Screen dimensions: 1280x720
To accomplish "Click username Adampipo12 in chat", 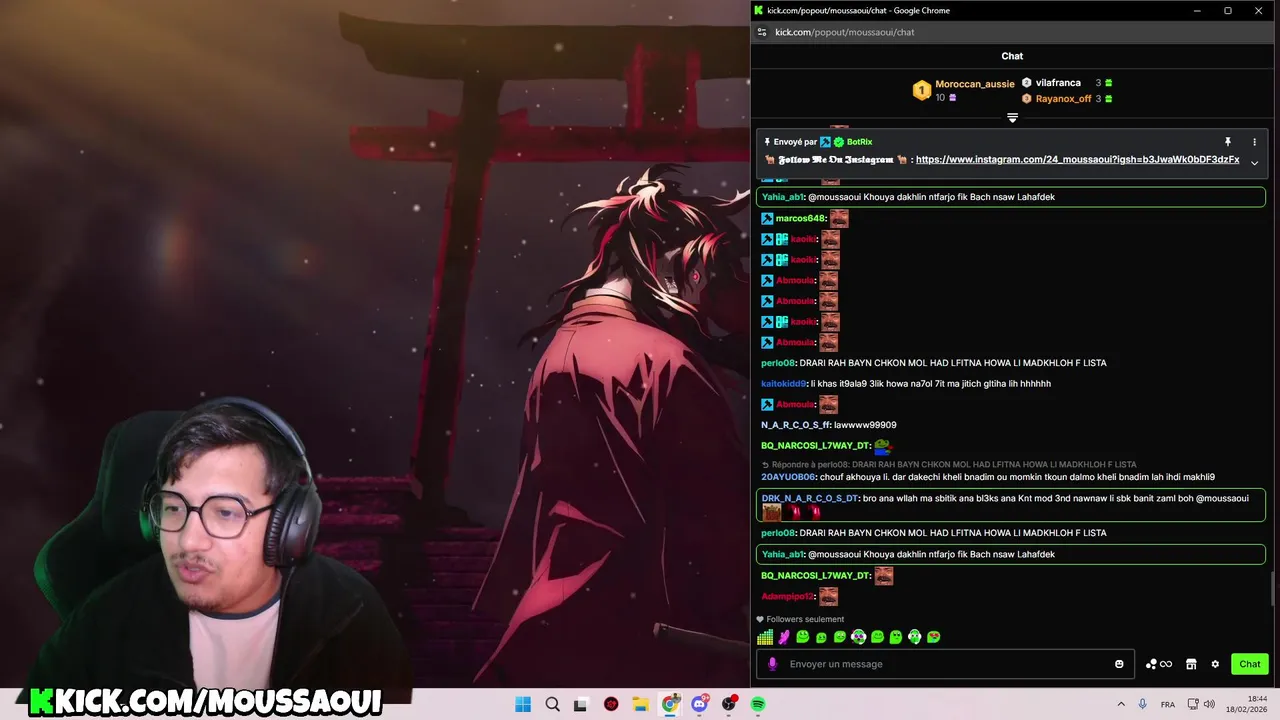I will pos(787,596).
